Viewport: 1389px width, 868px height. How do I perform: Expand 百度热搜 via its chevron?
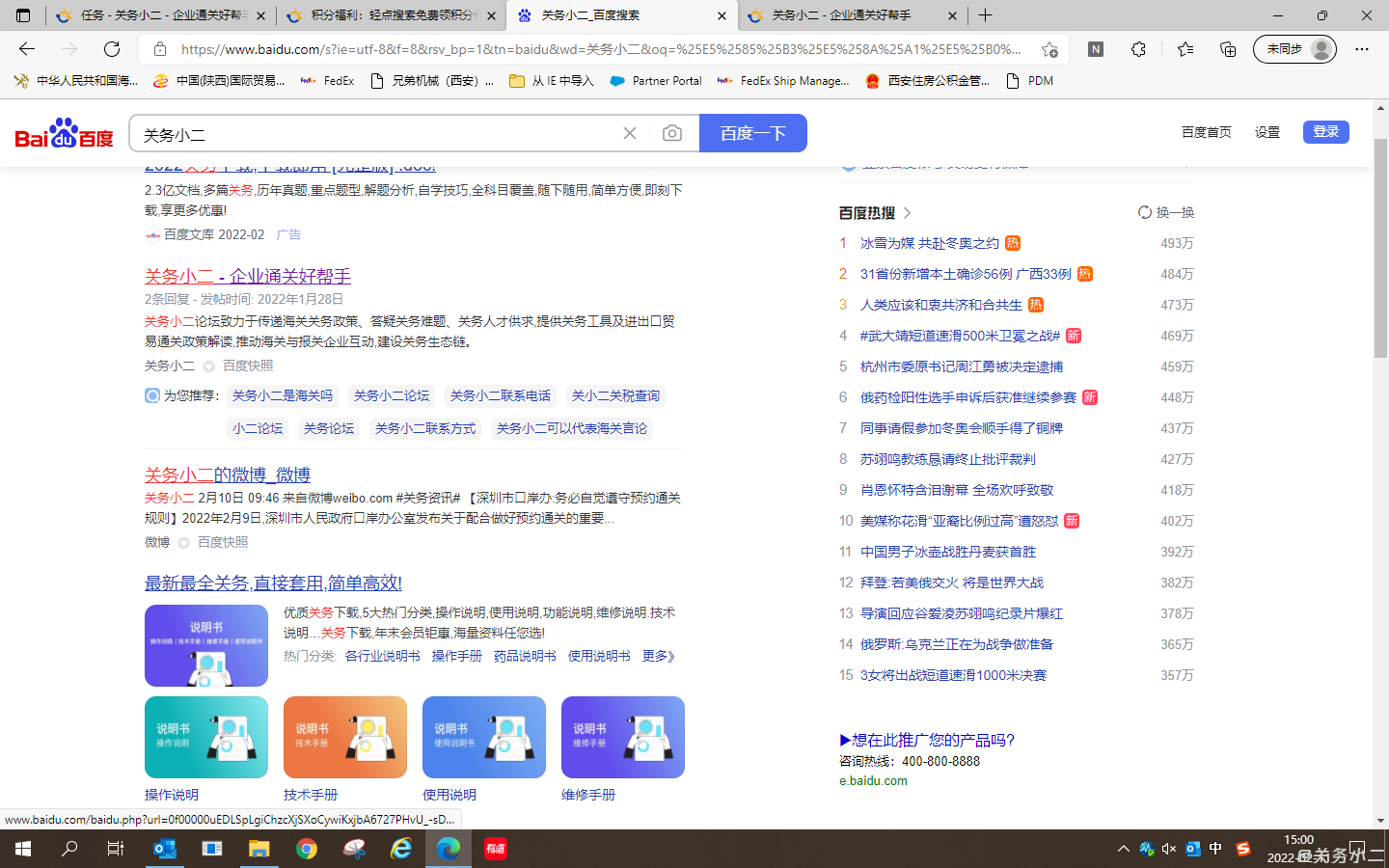908,212
